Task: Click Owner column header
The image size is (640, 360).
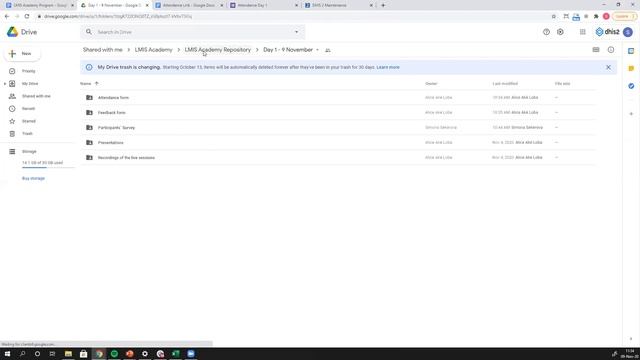Action: pyautogui.click(x=431, y=84)
